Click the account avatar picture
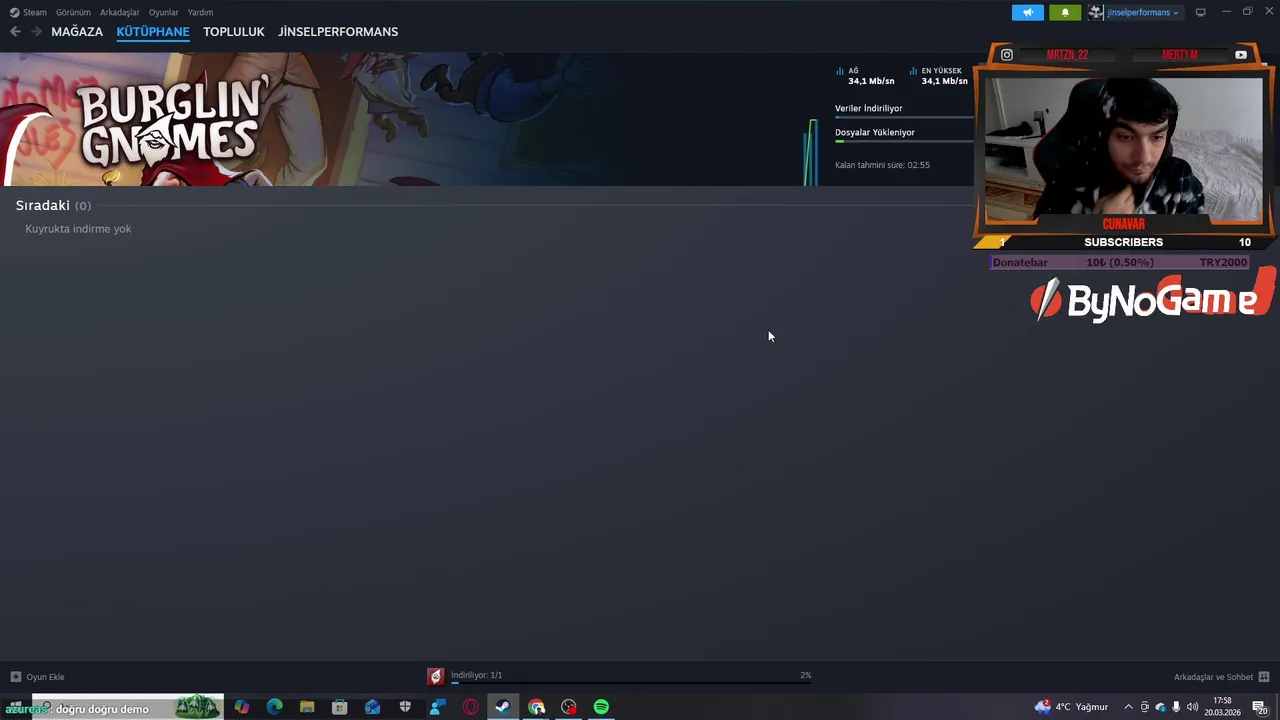 pyautogui.click(x=1096, y=12)
